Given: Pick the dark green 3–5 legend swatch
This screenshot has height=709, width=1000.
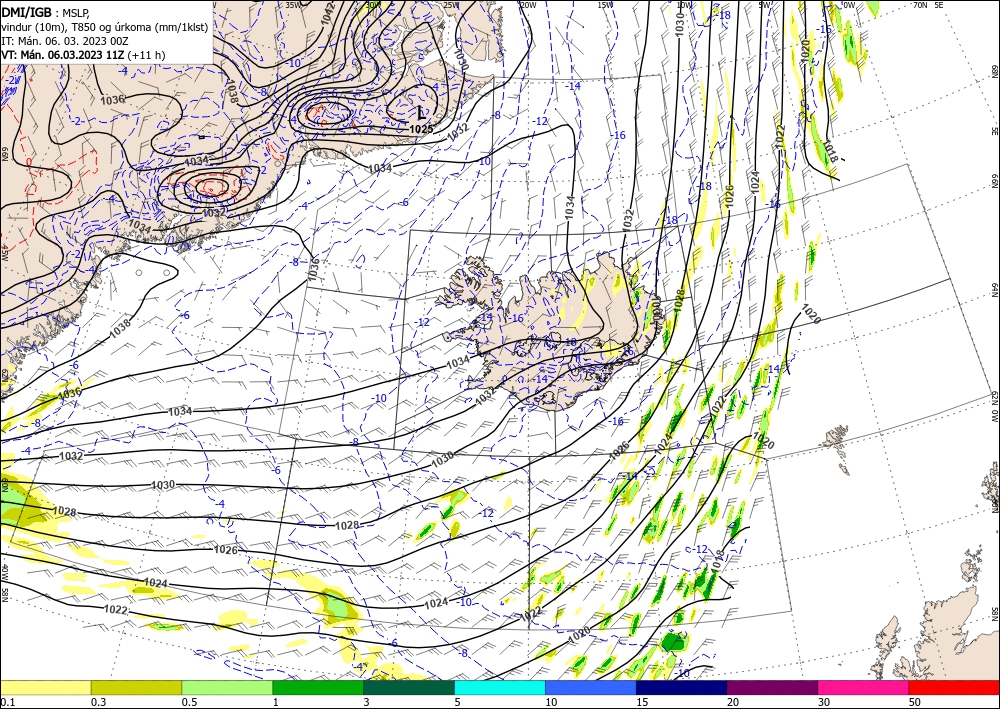Looking at the screenshot, I should pos(409,687).
